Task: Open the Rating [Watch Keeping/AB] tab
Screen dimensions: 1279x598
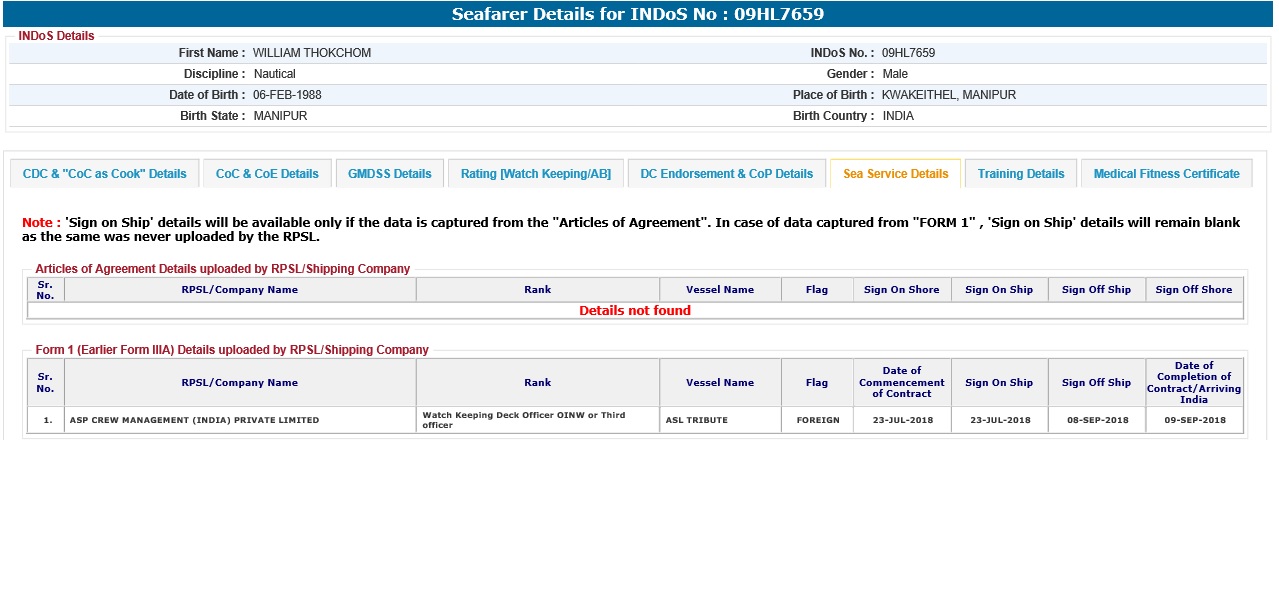Action: (535, 174)
